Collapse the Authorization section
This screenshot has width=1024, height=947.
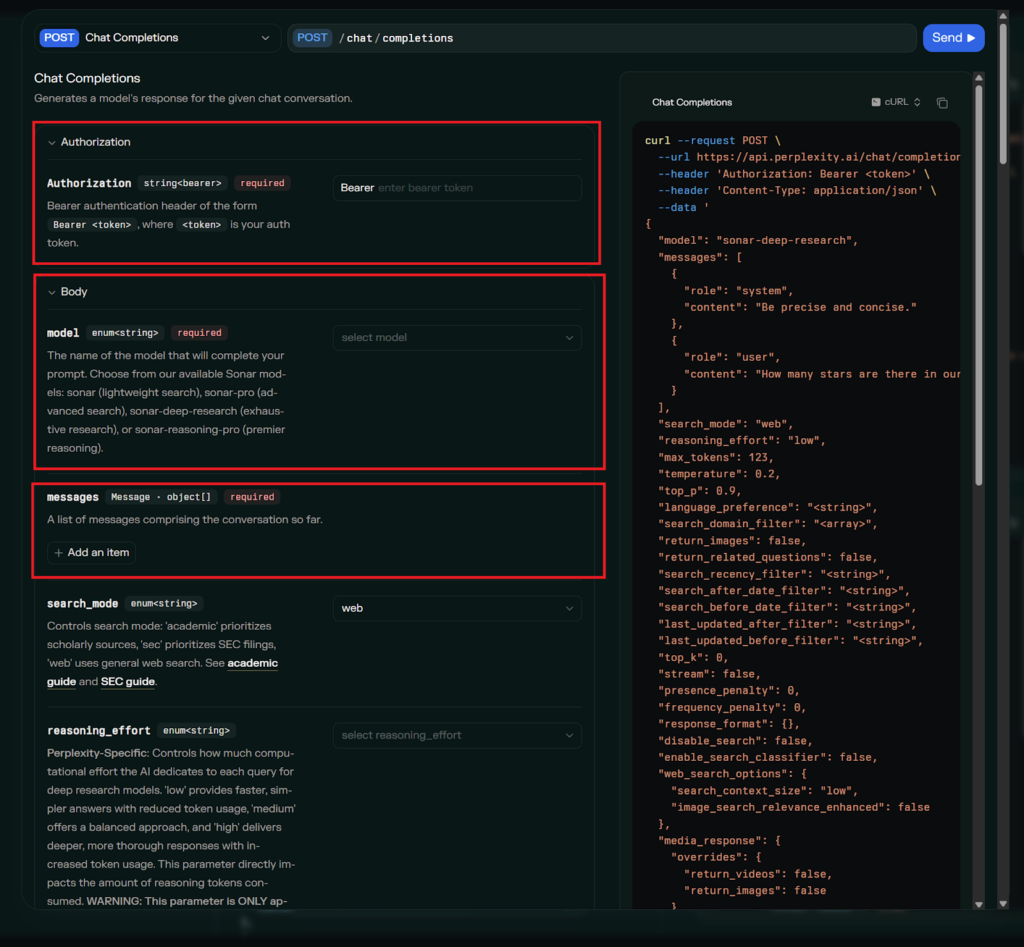click(52, 143)
